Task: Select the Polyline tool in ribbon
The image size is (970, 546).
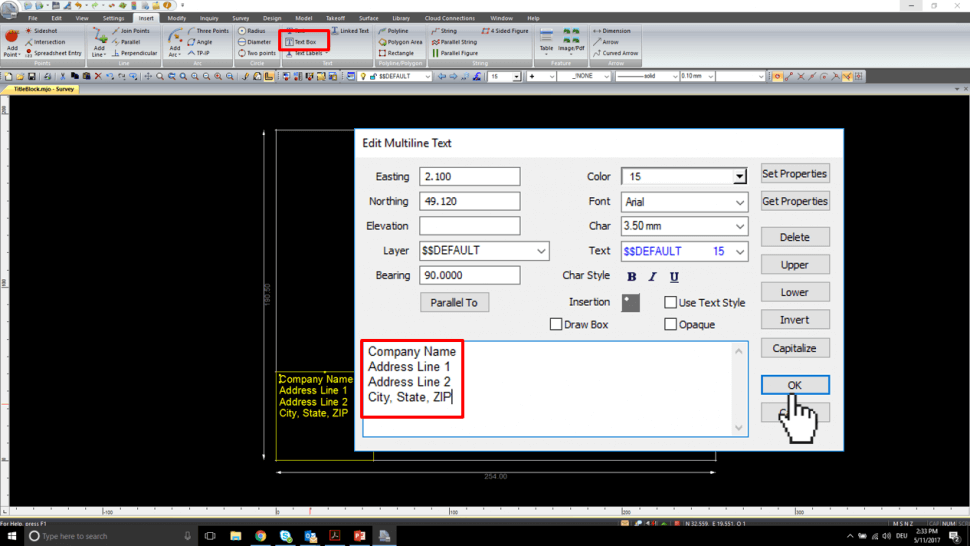Action: click(x=395, y=31)
